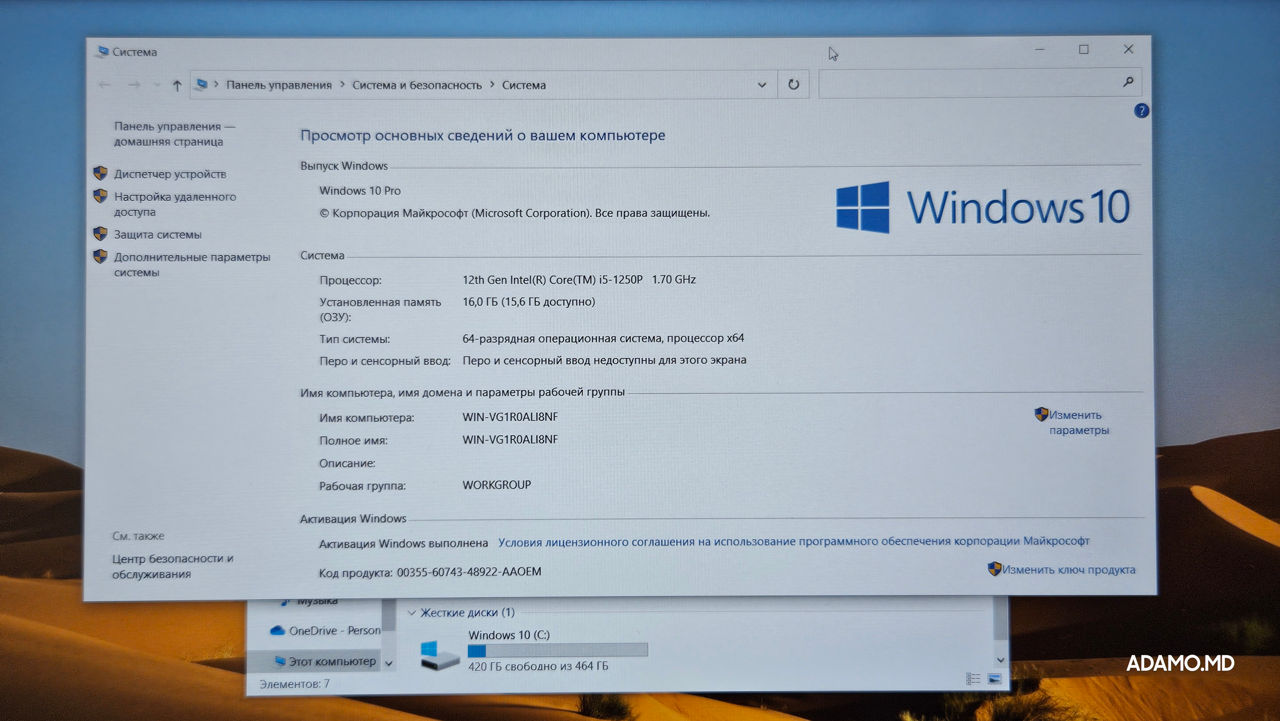Image resolution: width=1280 pixels, height=721 pixels.
Task: Click computer name 'WIN-VG1R0ALI8NF' beside 'Имя компьютера'
Action: (510, 417)
